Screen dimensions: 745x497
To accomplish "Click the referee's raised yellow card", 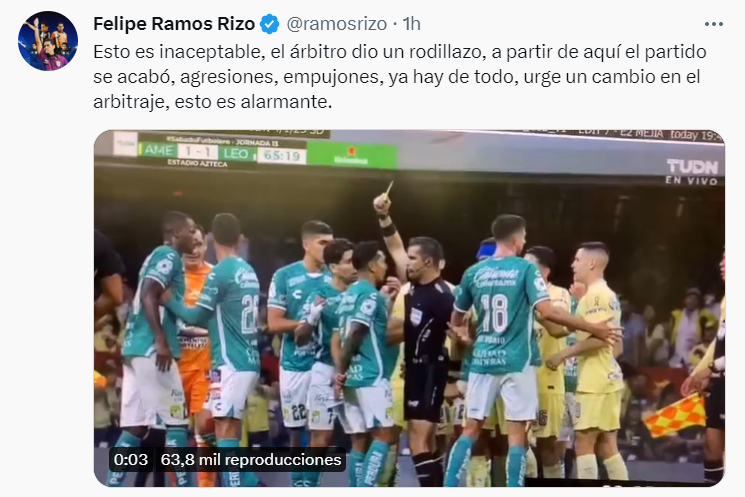I will [x=389, y=189].
